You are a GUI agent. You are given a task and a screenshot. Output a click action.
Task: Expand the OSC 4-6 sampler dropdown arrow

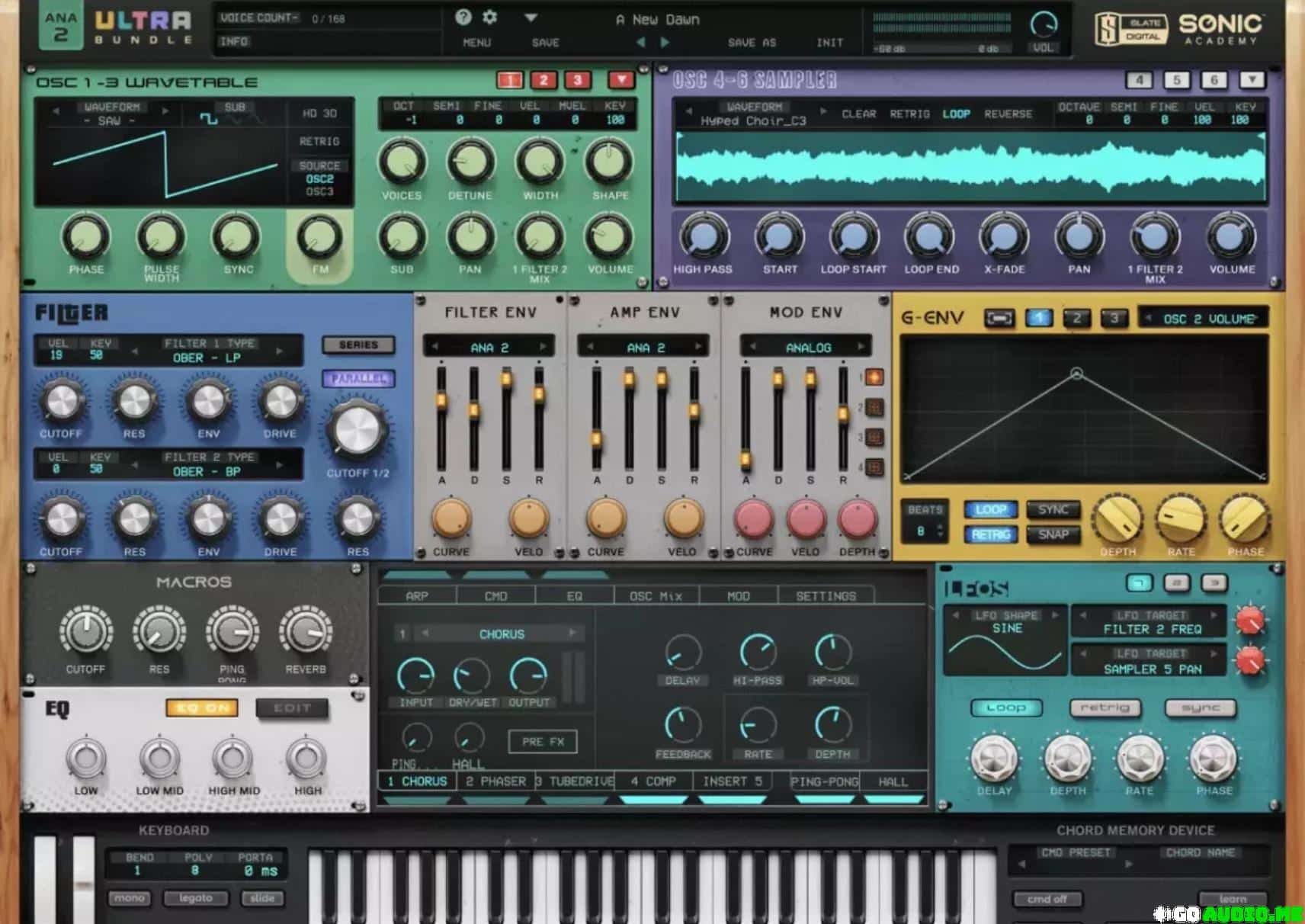pyautogui.click(x=1252, y=79)
